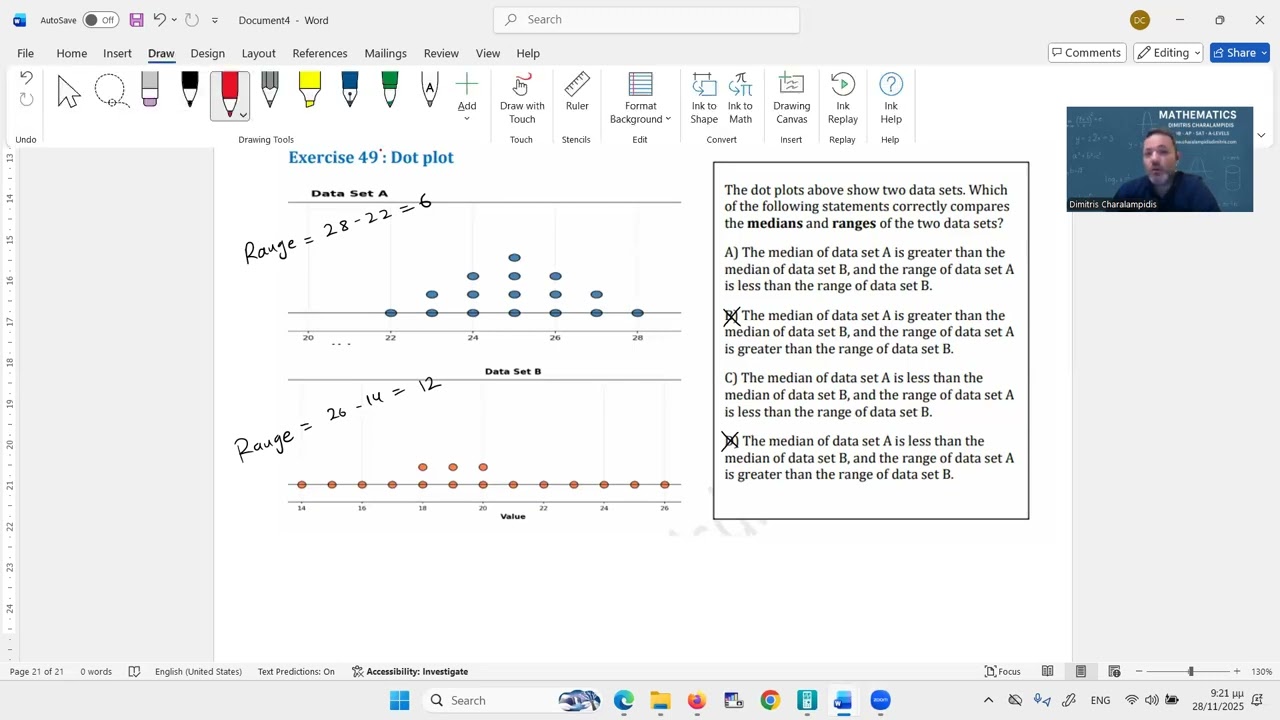Open the Format Background dropdown

point(641,98)
